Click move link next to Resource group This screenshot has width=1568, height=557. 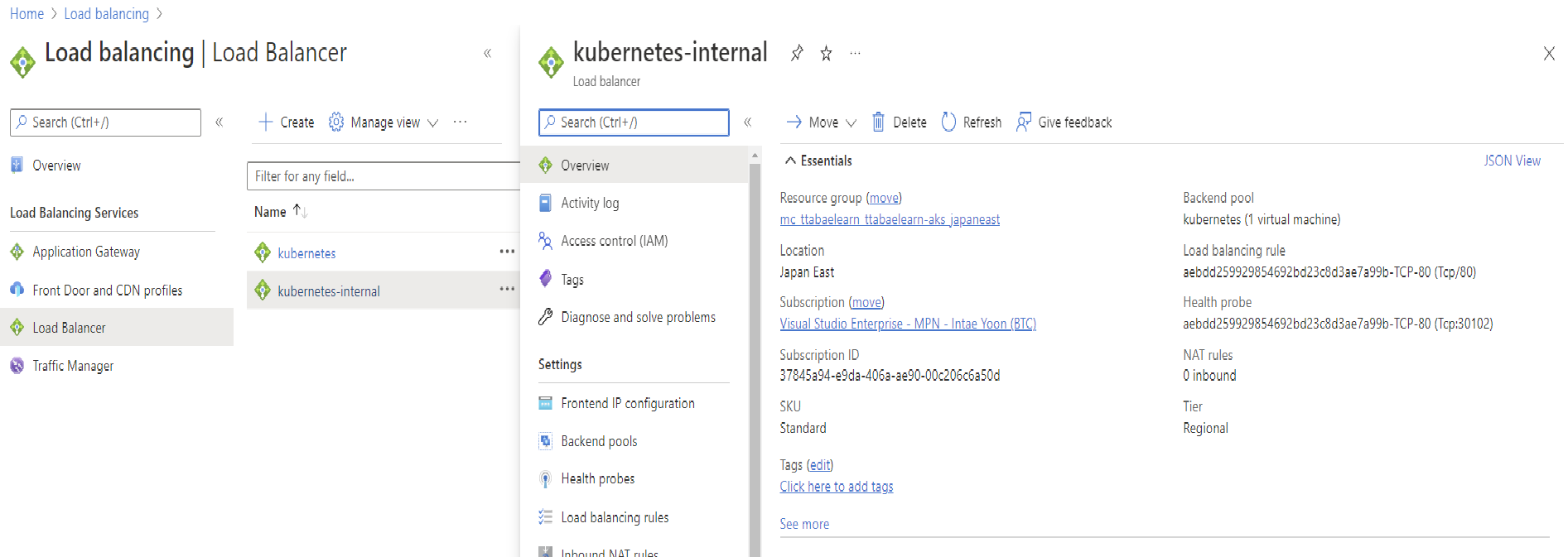click(x=884, y=198)
